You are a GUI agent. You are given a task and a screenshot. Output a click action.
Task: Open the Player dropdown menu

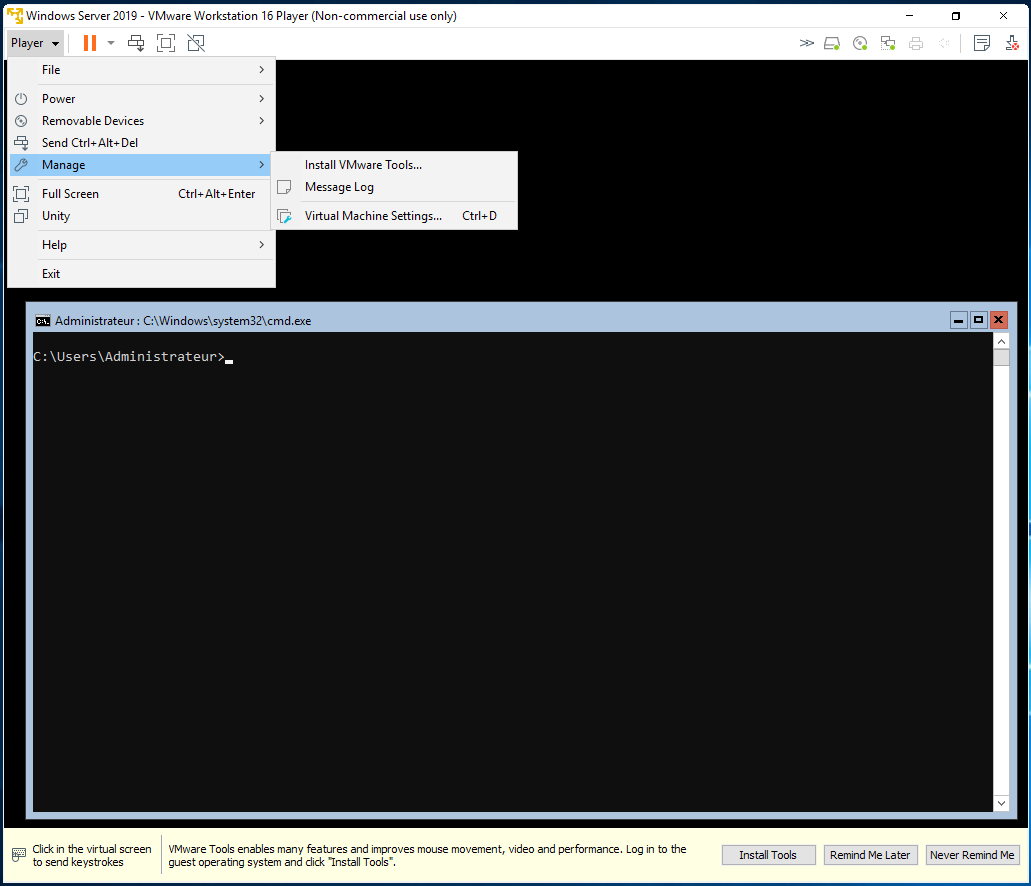(35, 43)
